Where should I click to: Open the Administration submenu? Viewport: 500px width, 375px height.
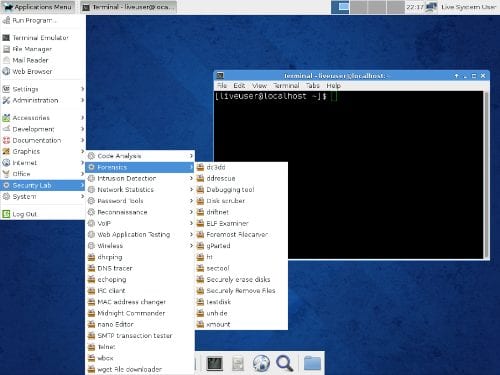tap(43, 100)
